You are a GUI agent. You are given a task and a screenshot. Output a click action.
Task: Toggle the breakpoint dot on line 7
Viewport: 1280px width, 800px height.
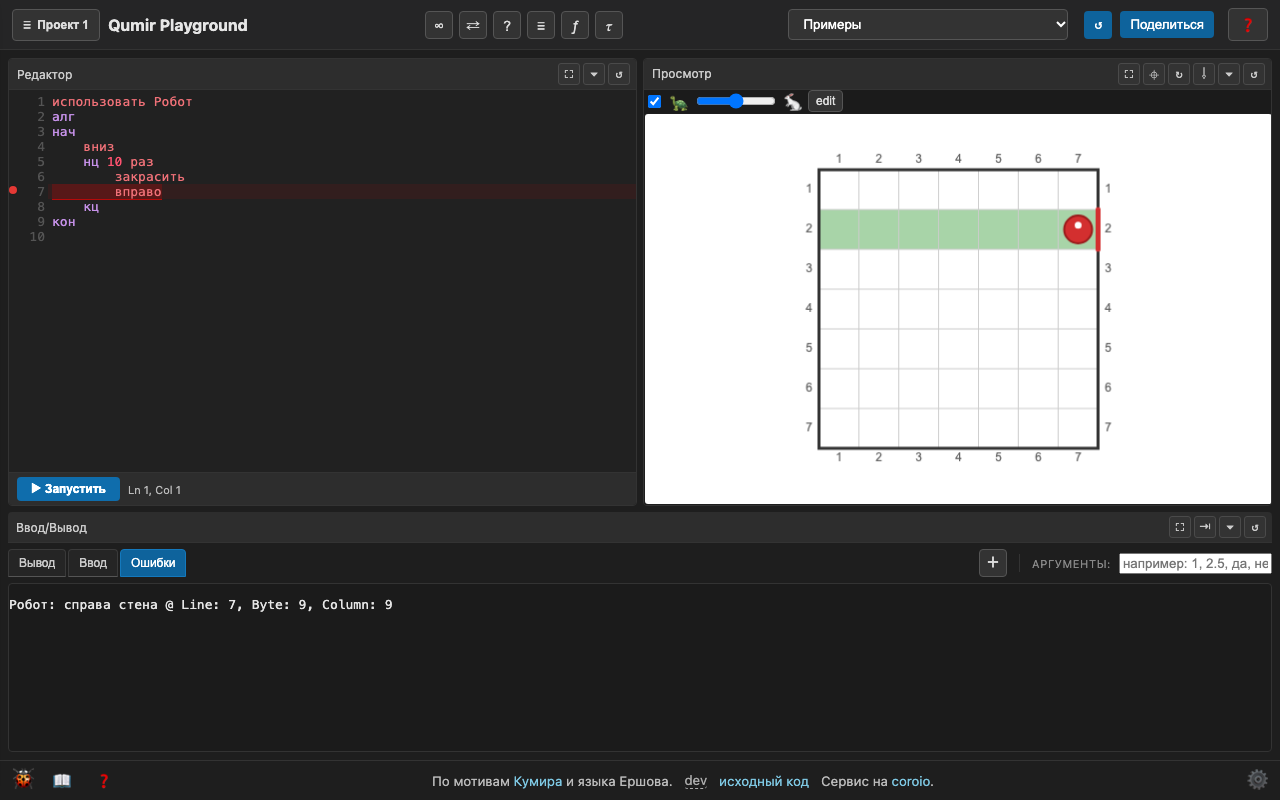click(x=13, y=190)
